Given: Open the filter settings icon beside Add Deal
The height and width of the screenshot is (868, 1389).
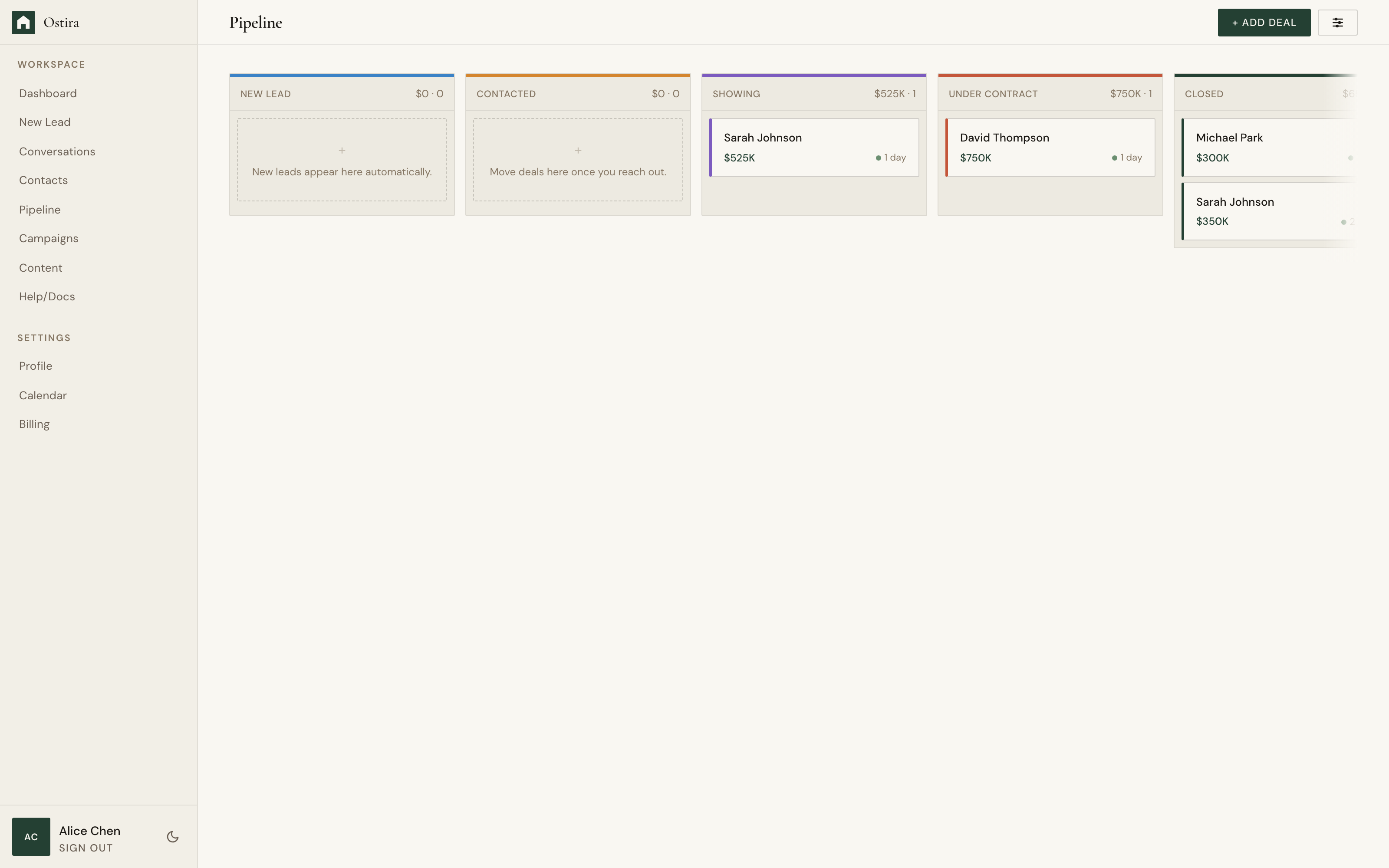Looking at the screenshot, I should point(1337,23).
